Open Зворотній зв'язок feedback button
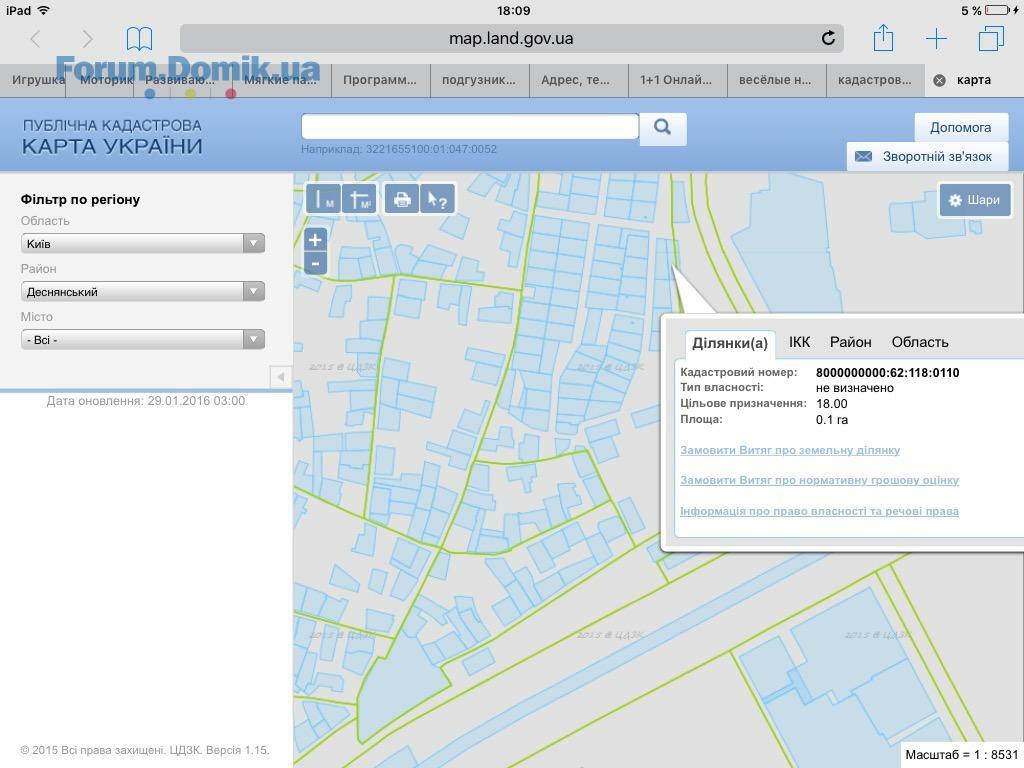The image size is (1024, 768). point(927,157)
